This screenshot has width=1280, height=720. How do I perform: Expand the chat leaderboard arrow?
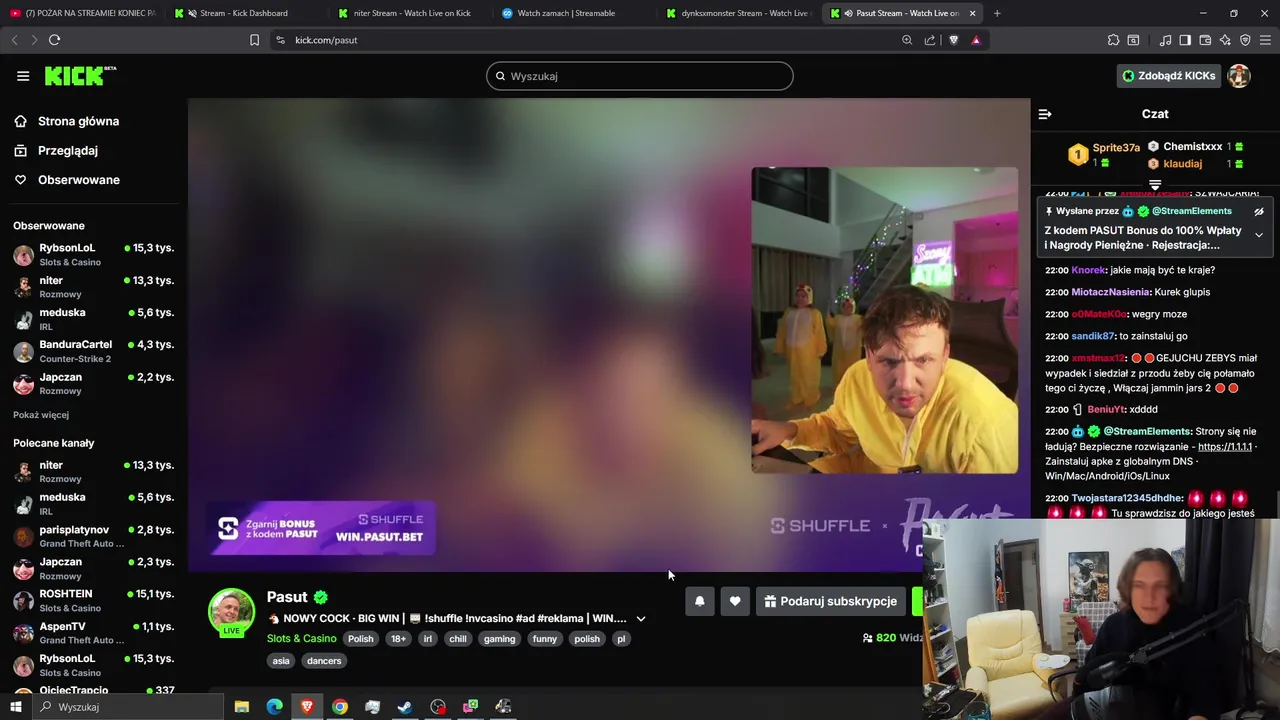tap(1155, 185)
